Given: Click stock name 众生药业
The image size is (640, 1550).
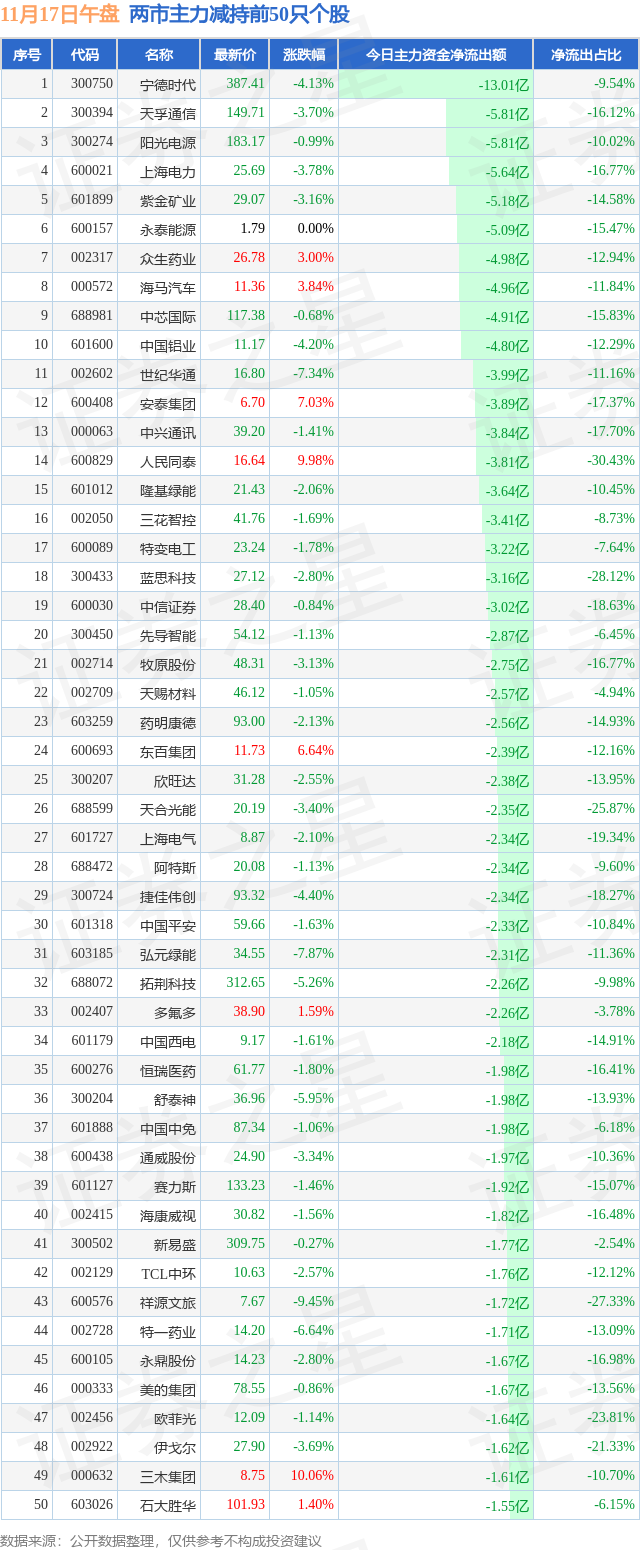Looking at the screenshot, I should [x=168, y=258].
